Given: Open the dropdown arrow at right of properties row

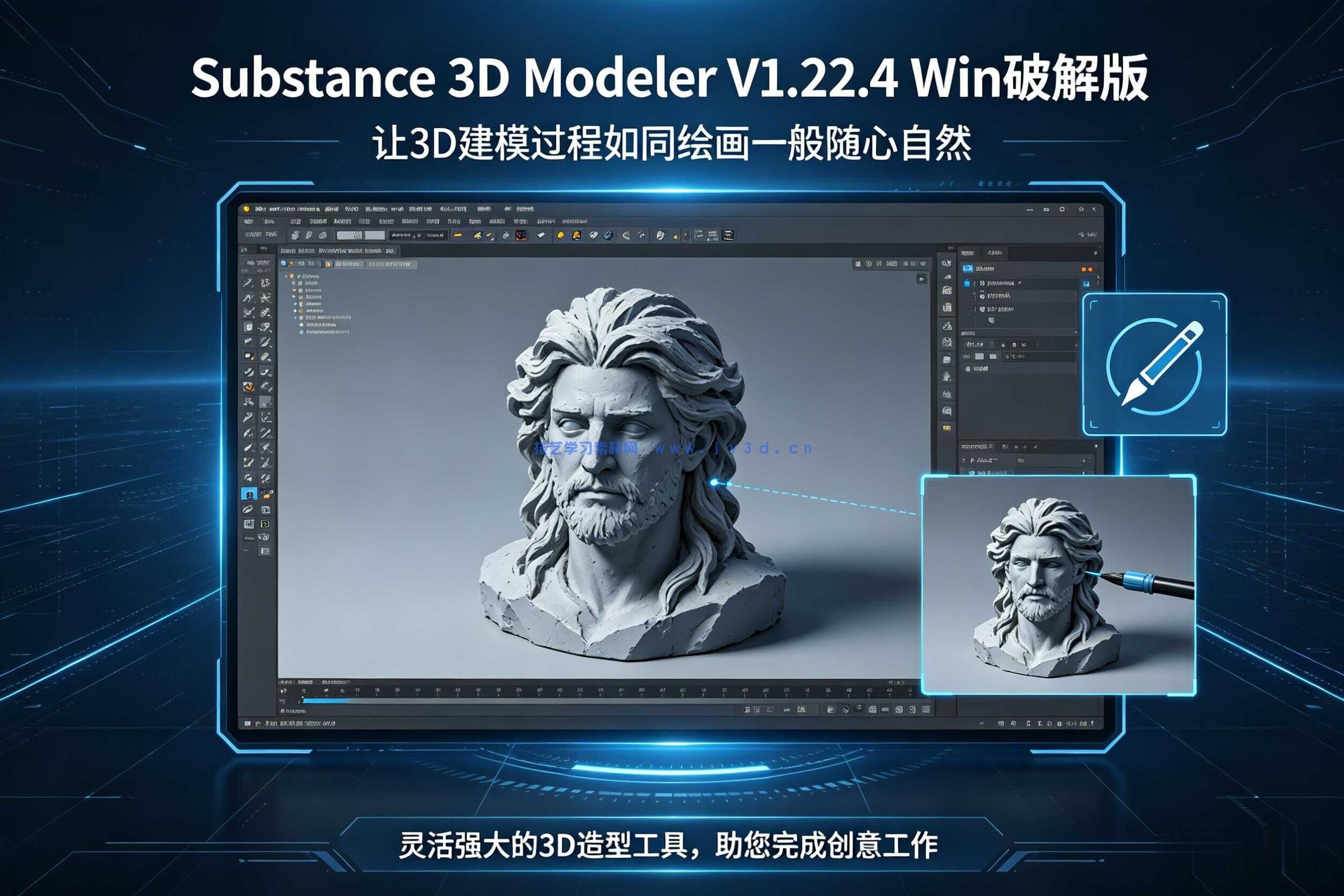Looking at the screenshot, I should [1076, 345].
